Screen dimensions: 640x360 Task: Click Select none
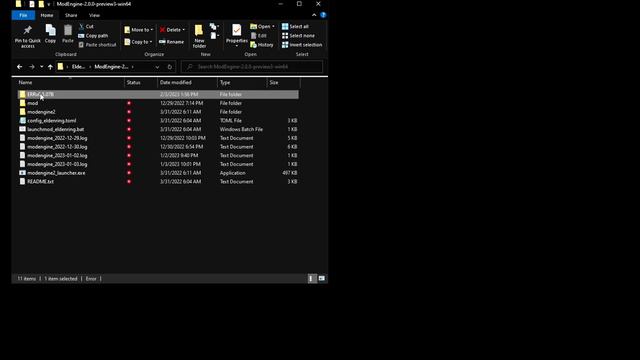point(298,36)
